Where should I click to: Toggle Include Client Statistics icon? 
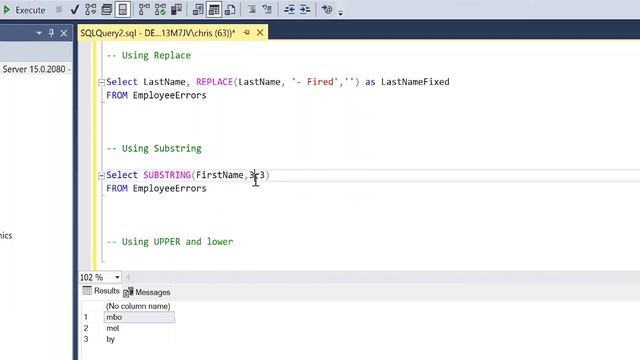click(176, 9)
